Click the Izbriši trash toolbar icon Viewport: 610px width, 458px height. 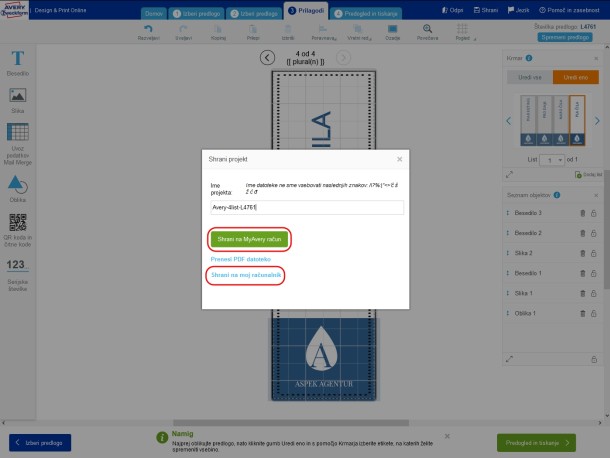click(287, 32)
